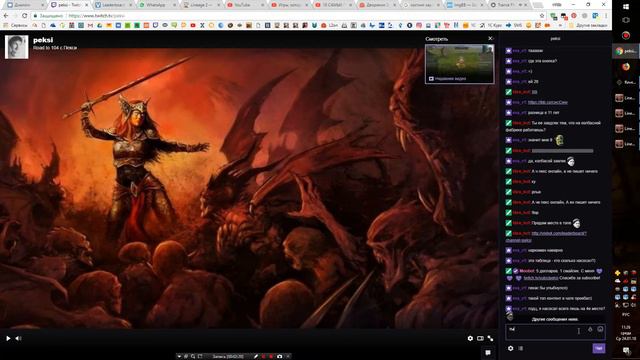Play the Twitch stream video

[x=8, y=338]
